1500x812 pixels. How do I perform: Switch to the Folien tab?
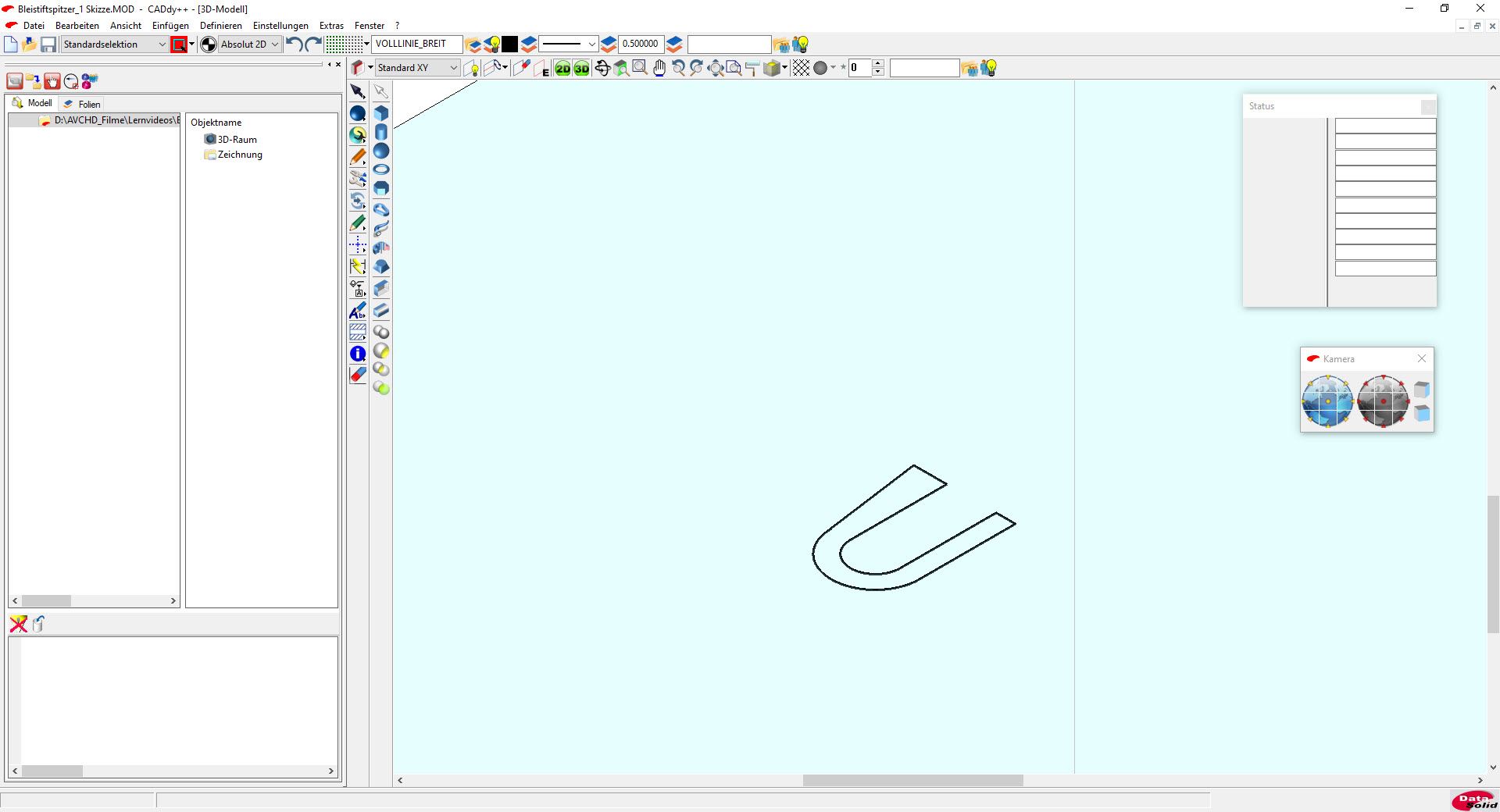tap(81, 104)
